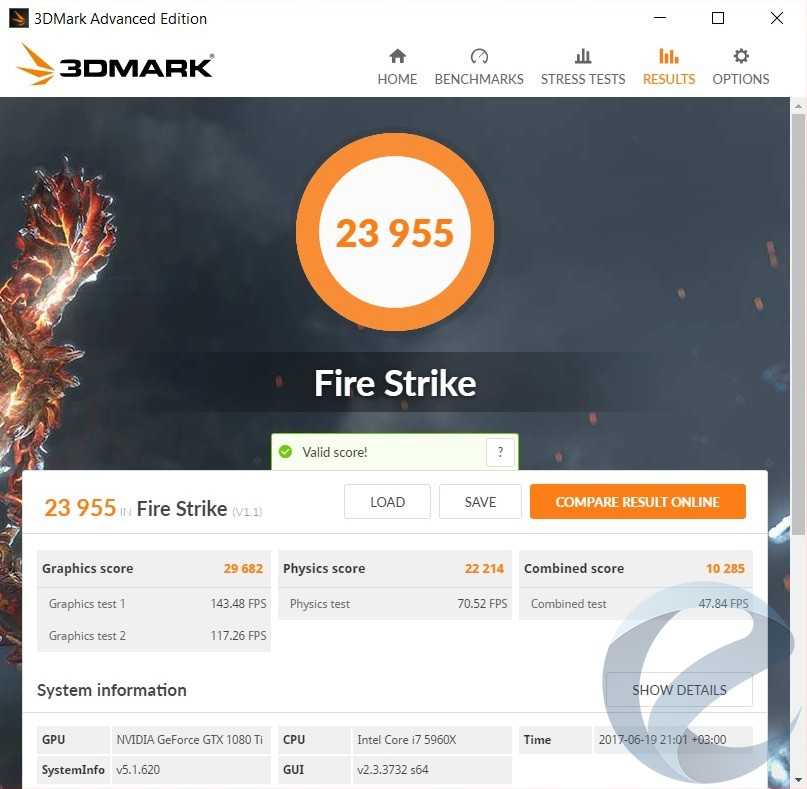
Task: Click the green Valid score checkmark icon
Action: point(285,452)
